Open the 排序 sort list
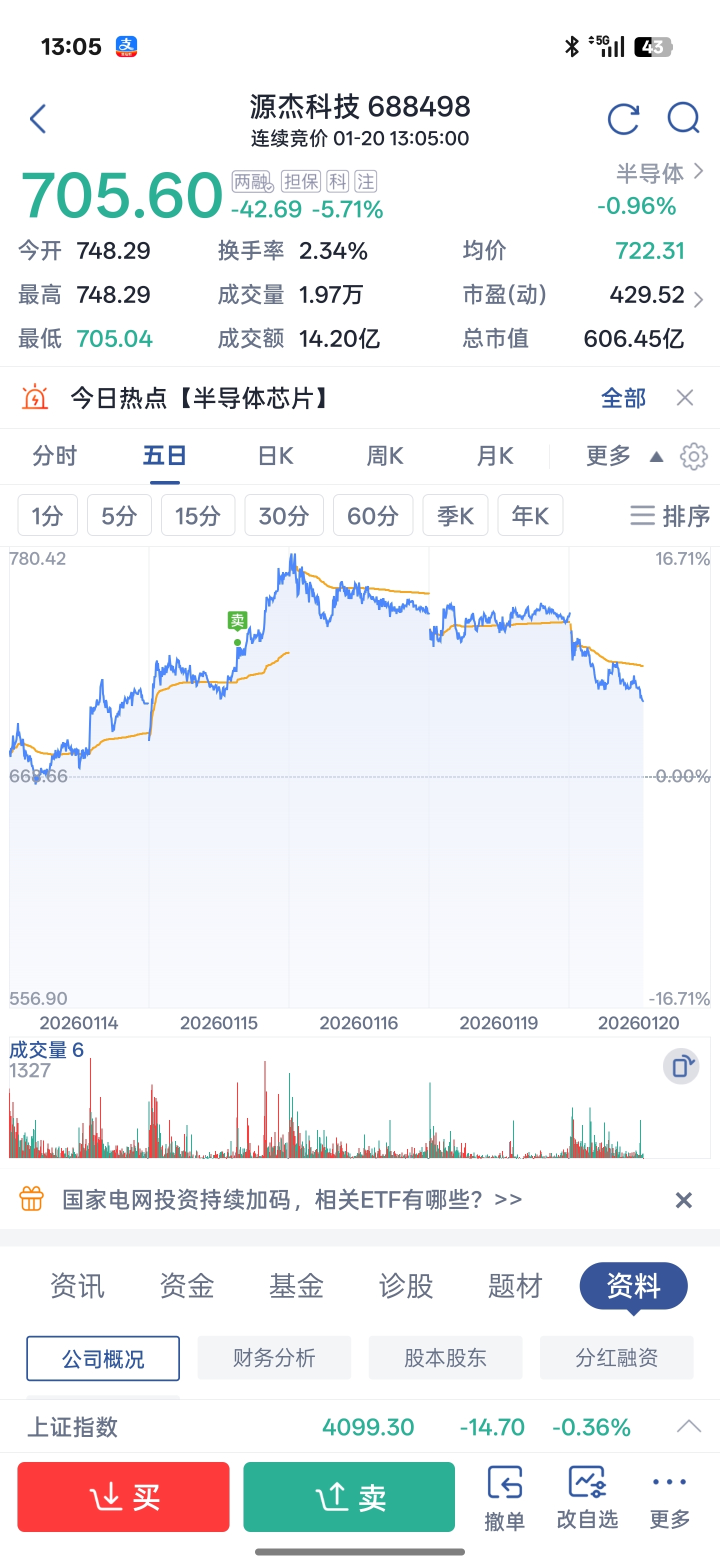 670,516
